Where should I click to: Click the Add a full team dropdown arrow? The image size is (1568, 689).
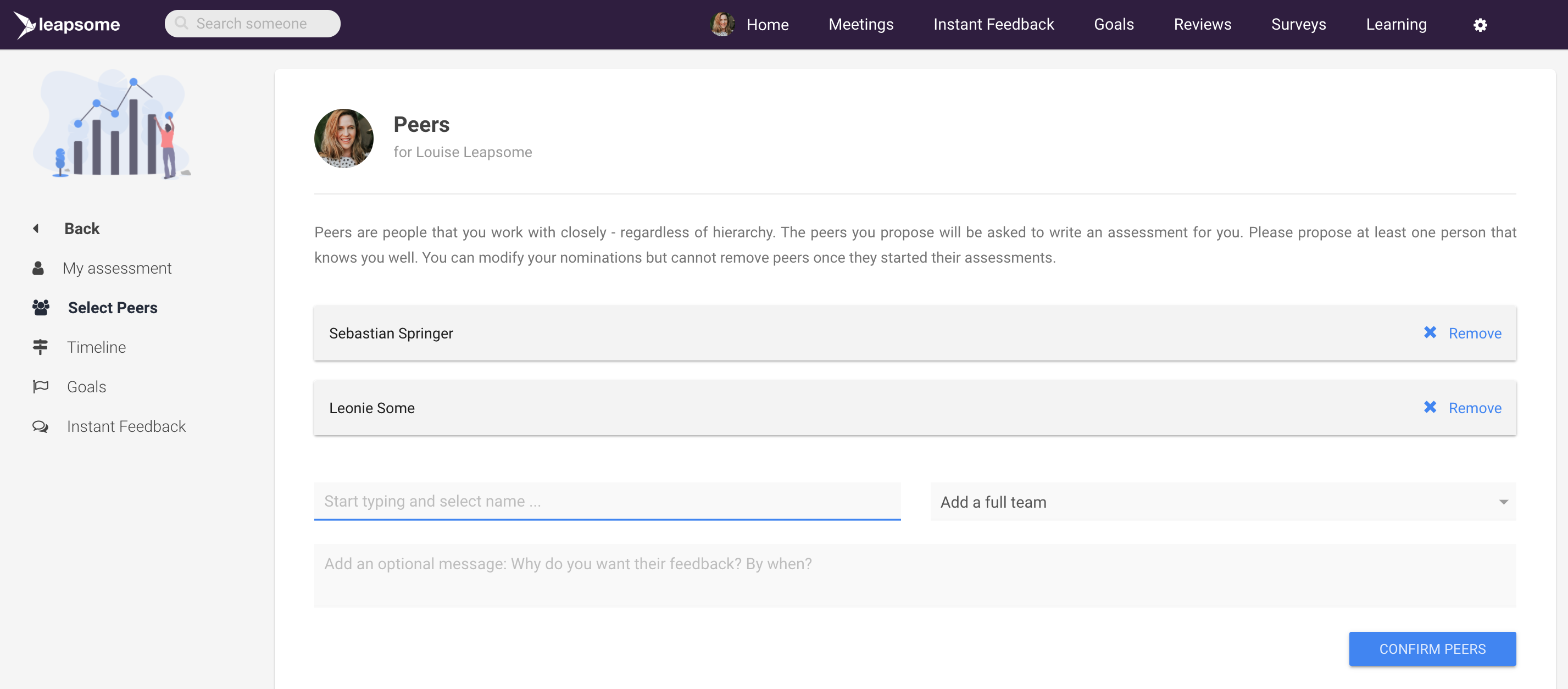[x=1504, y=502]
